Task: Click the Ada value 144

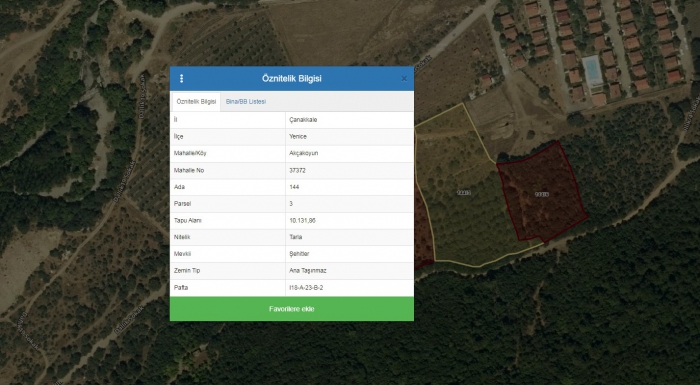Action: 294,187
